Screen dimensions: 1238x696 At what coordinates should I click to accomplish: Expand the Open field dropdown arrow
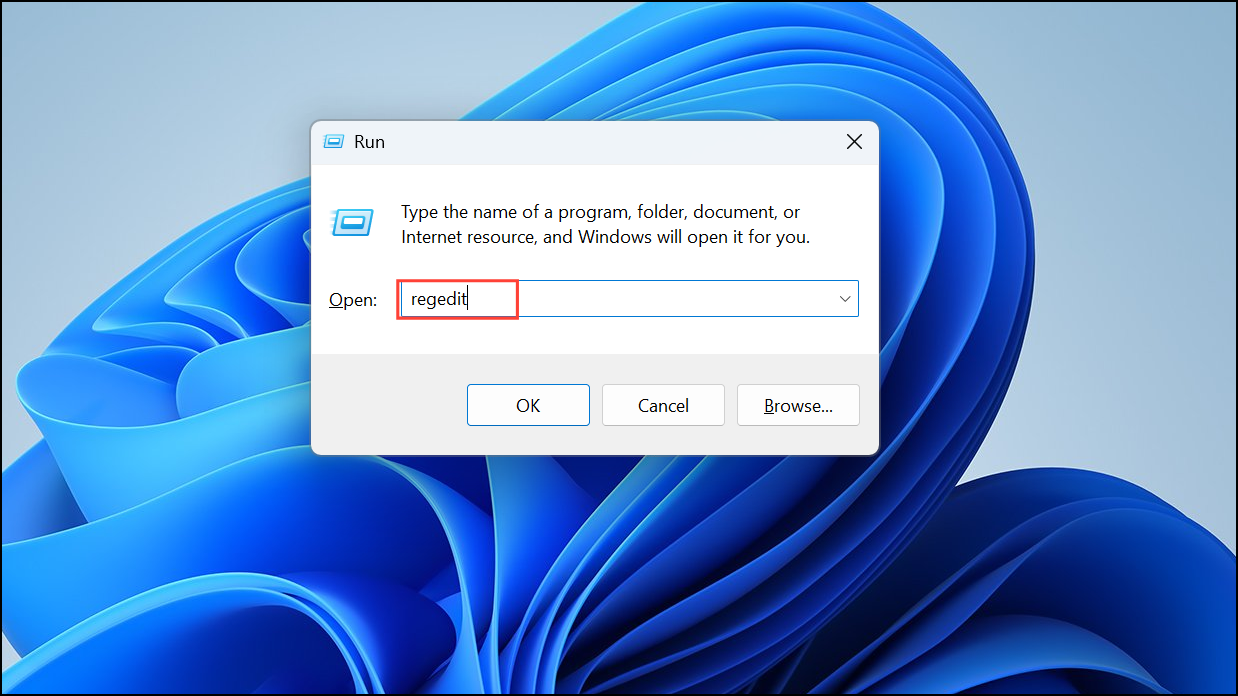845,299
